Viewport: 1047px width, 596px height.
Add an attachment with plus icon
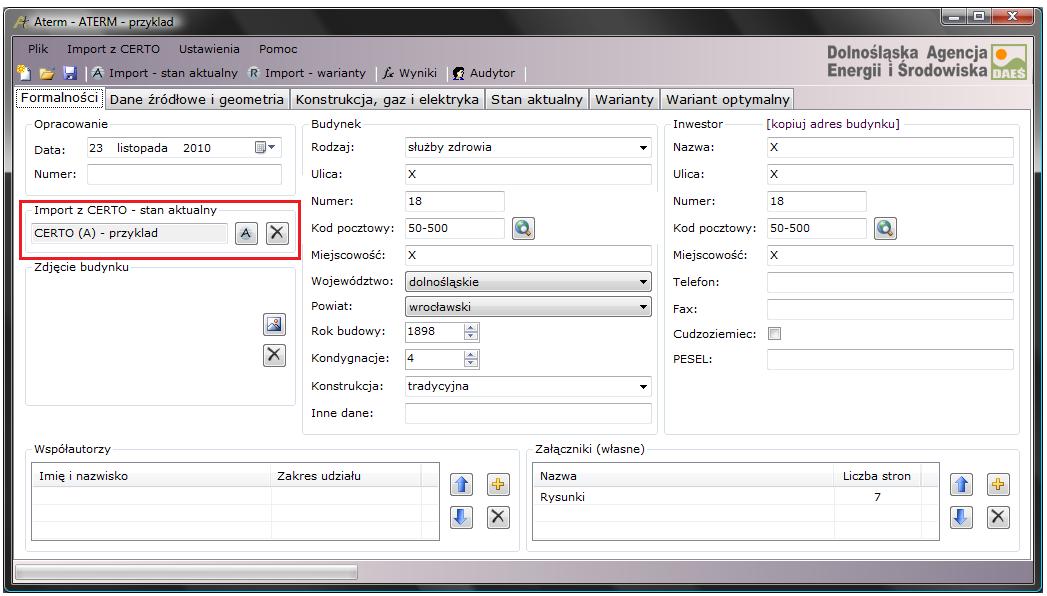pyautogui.click(x=998, y=485)
